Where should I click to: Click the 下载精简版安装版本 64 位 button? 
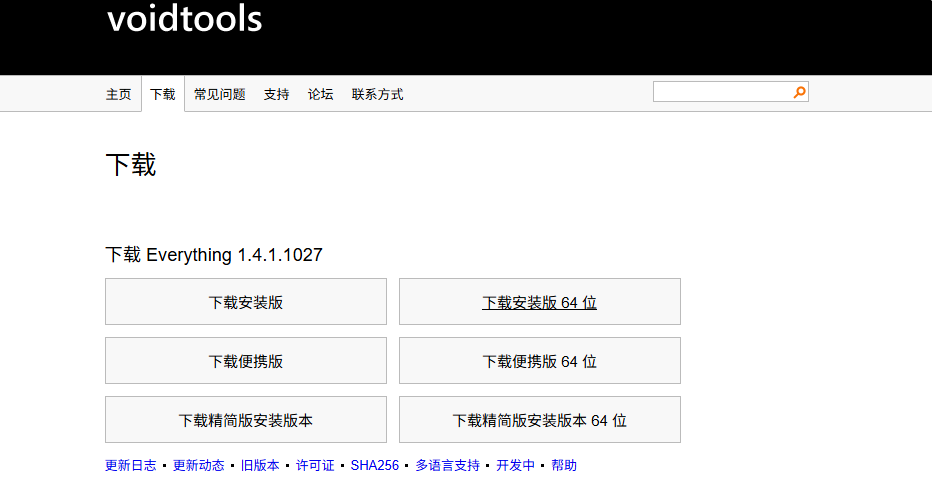coord(540,420)
